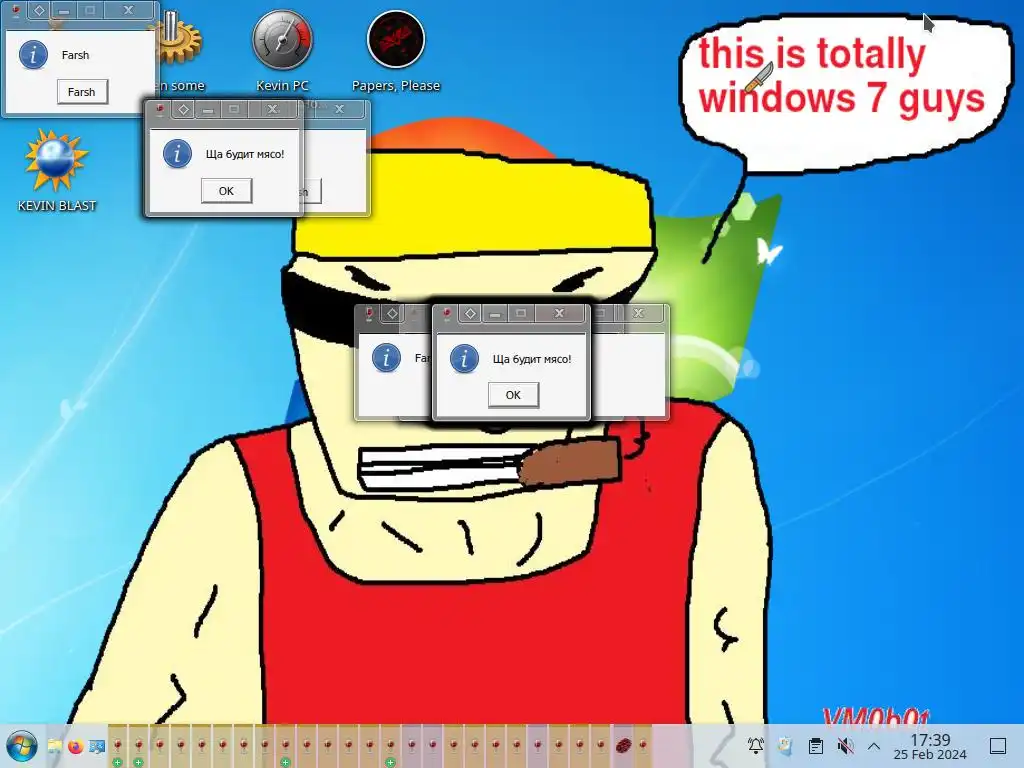Select the gear desktop icon beside the Farsh dialog

pos(178,39)
